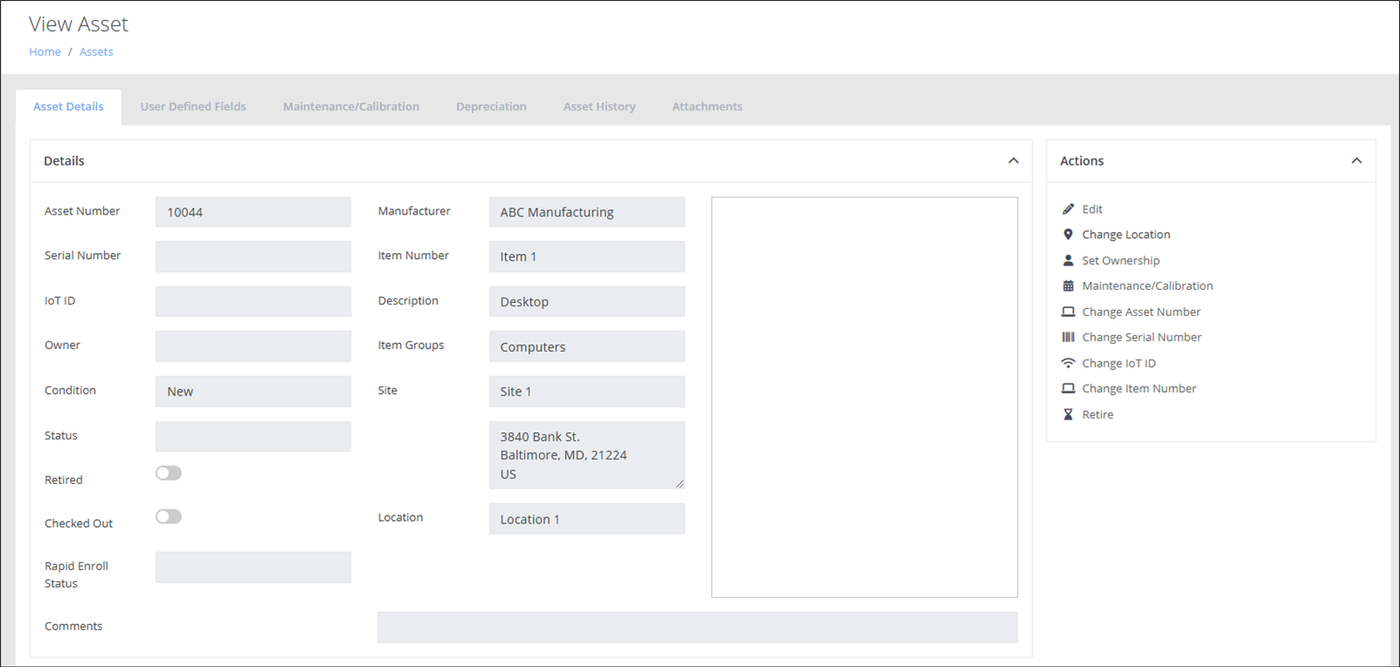Viewport: 1400px width, 667px height.
Task: Click the Asset Number field 10044
Action: [x=253, y=212]
